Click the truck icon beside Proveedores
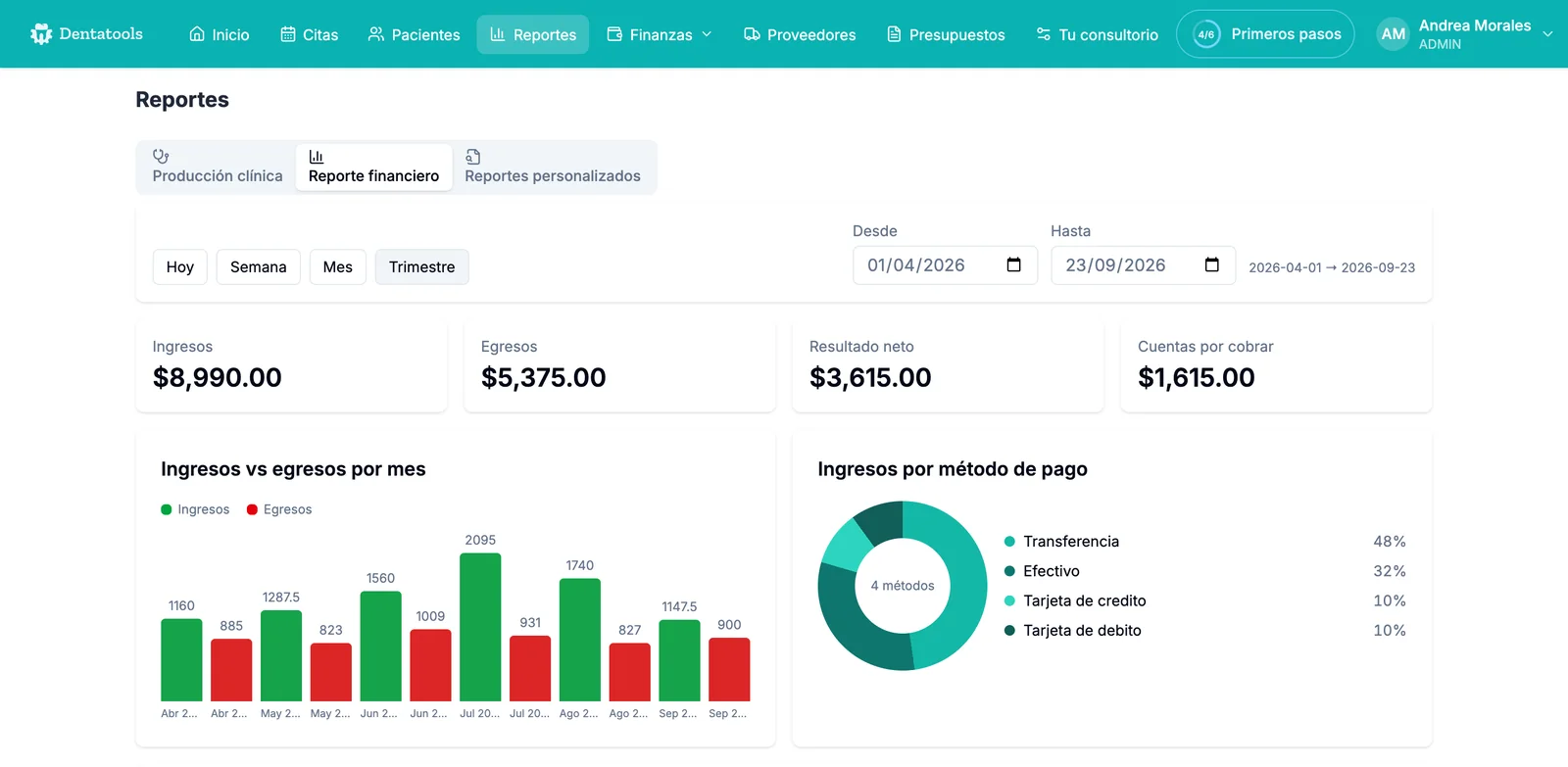The height and width of the screenshot is (767, 1568). [x=752, y=34]
